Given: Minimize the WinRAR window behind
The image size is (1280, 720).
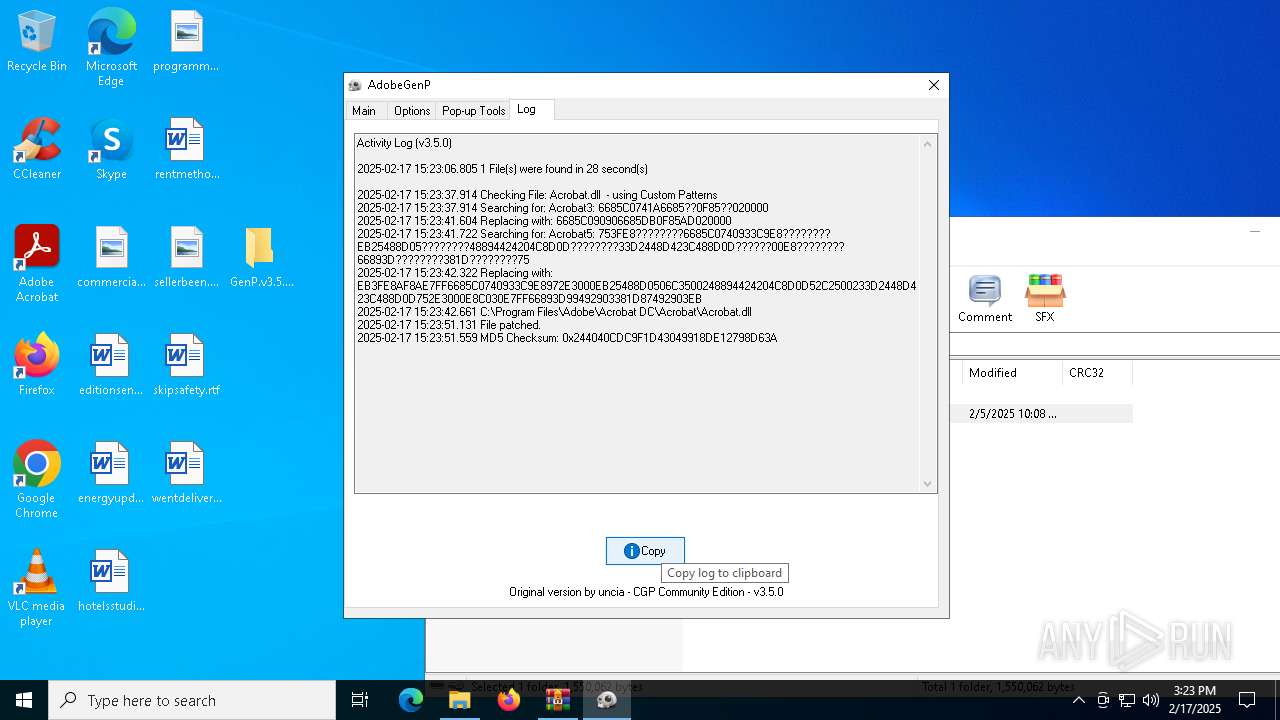Looking at the screenshot, I should [x=1255, y=231].
